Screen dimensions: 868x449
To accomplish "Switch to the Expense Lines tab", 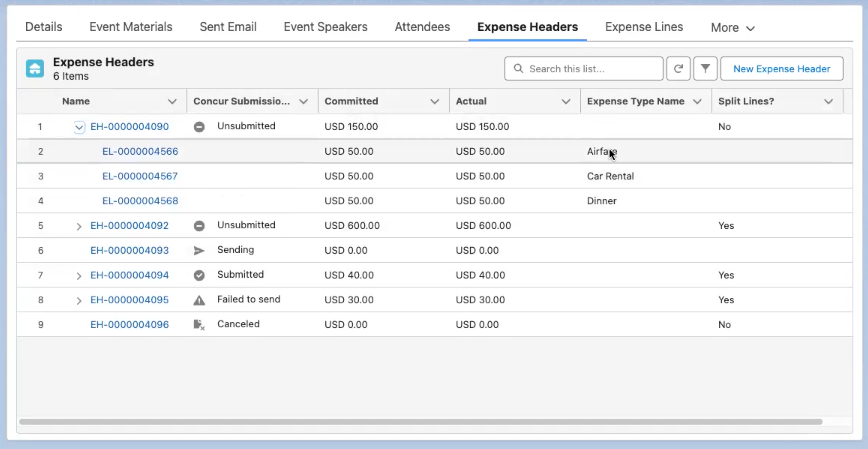I will coord(644,27).
